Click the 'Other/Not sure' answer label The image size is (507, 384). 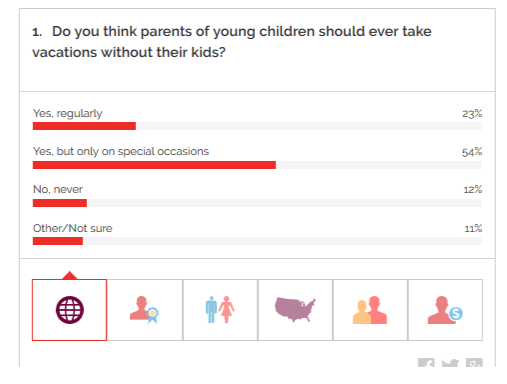(72, 228)
